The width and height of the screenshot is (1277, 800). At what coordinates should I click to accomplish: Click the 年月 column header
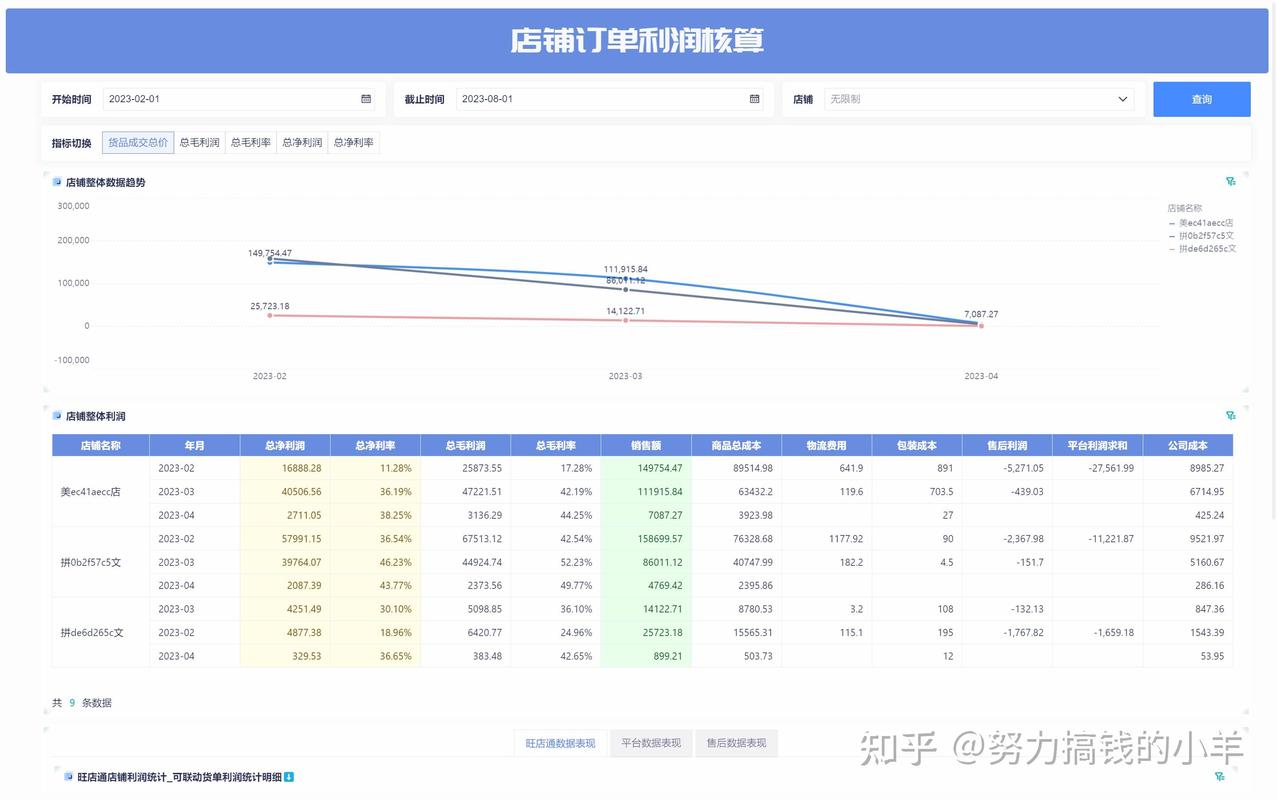pos(195,446)
